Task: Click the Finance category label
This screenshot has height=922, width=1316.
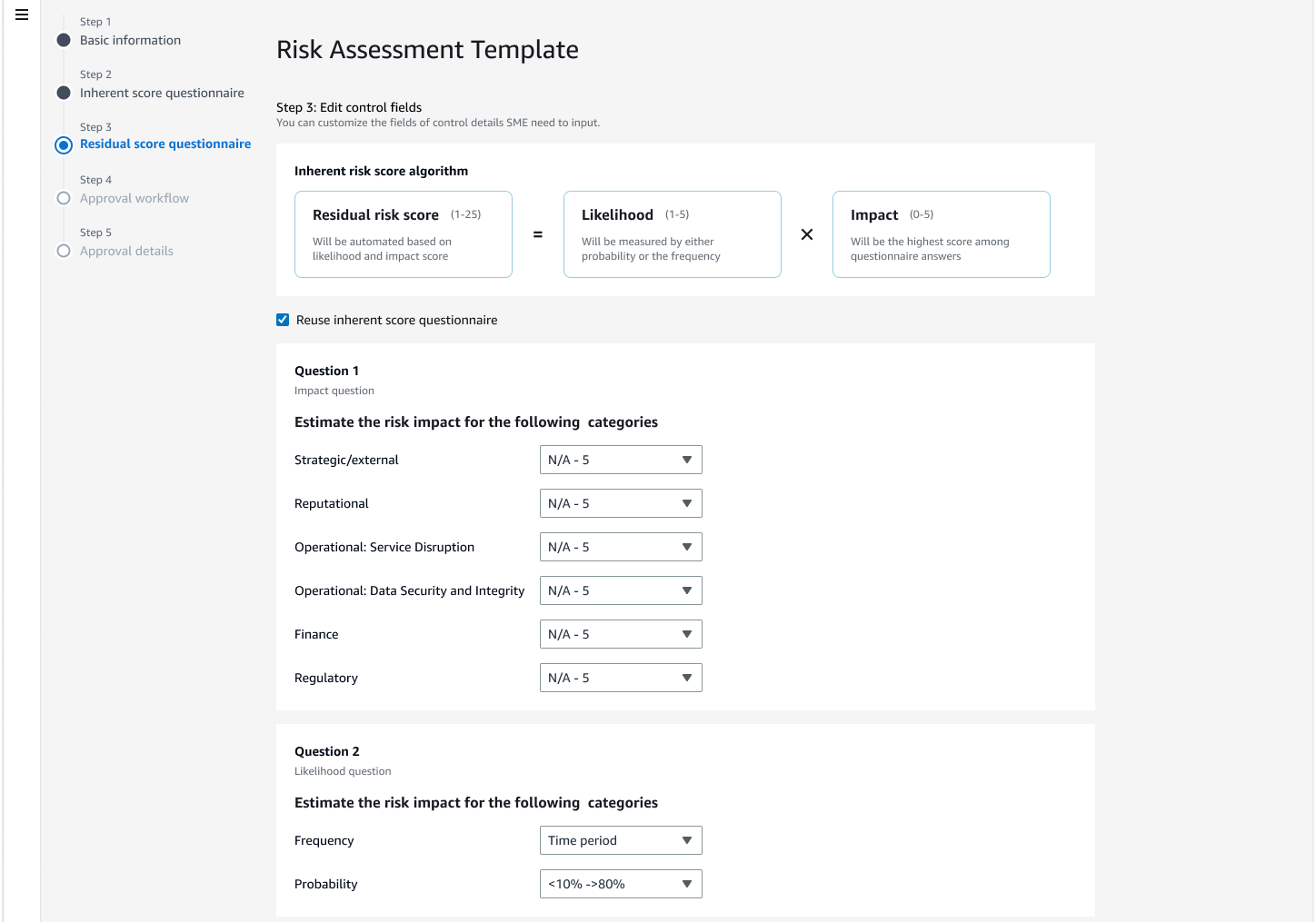Action: point(316,634)
